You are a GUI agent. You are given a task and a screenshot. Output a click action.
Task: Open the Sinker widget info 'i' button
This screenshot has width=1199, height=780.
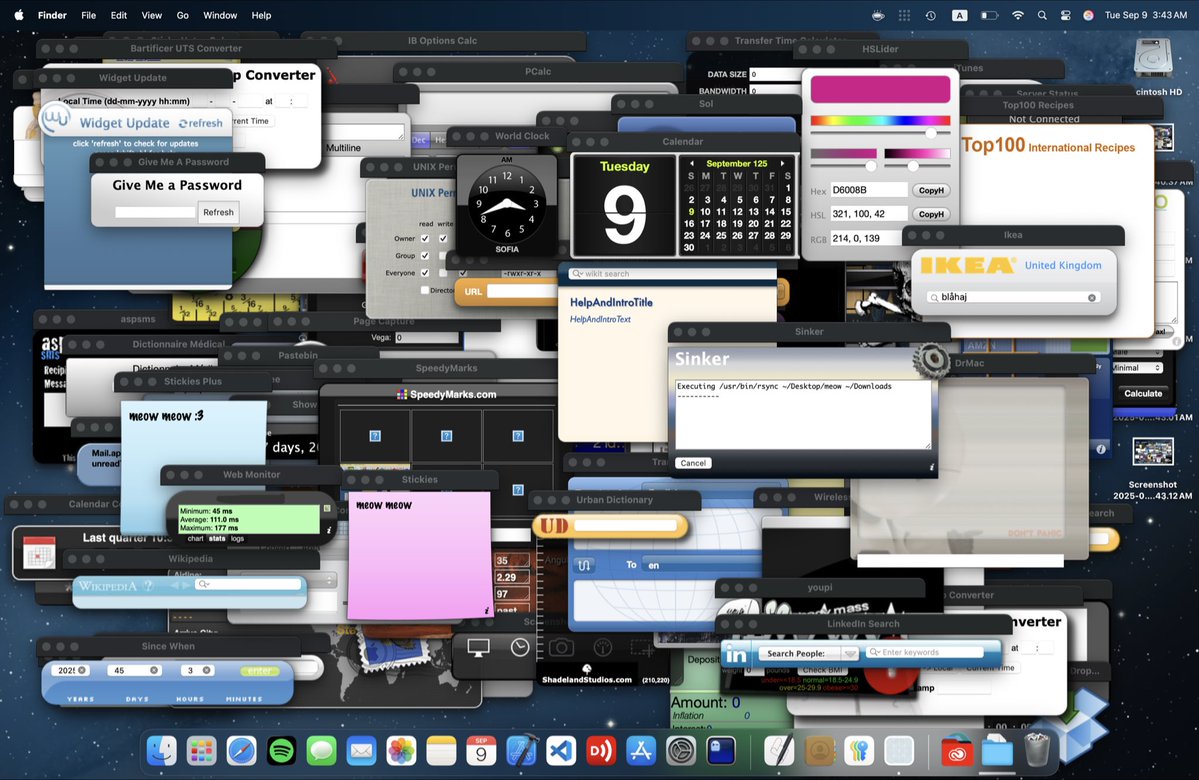(931, 466)
